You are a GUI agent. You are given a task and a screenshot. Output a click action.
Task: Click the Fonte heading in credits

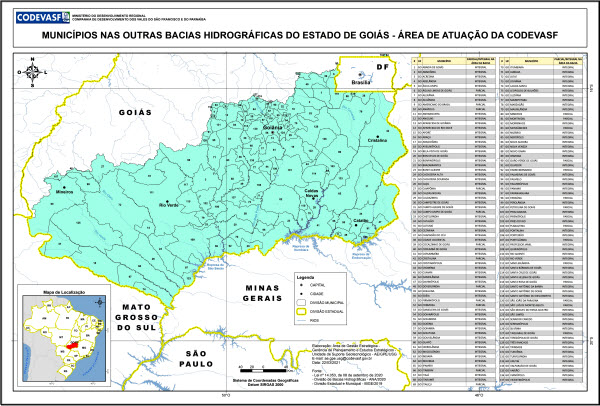click(317, 369)
